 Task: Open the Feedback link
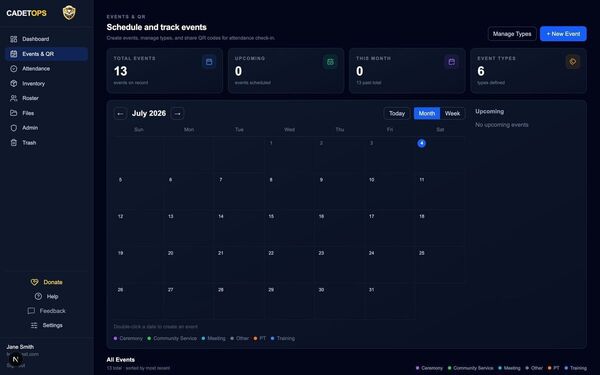pos(52,311)
